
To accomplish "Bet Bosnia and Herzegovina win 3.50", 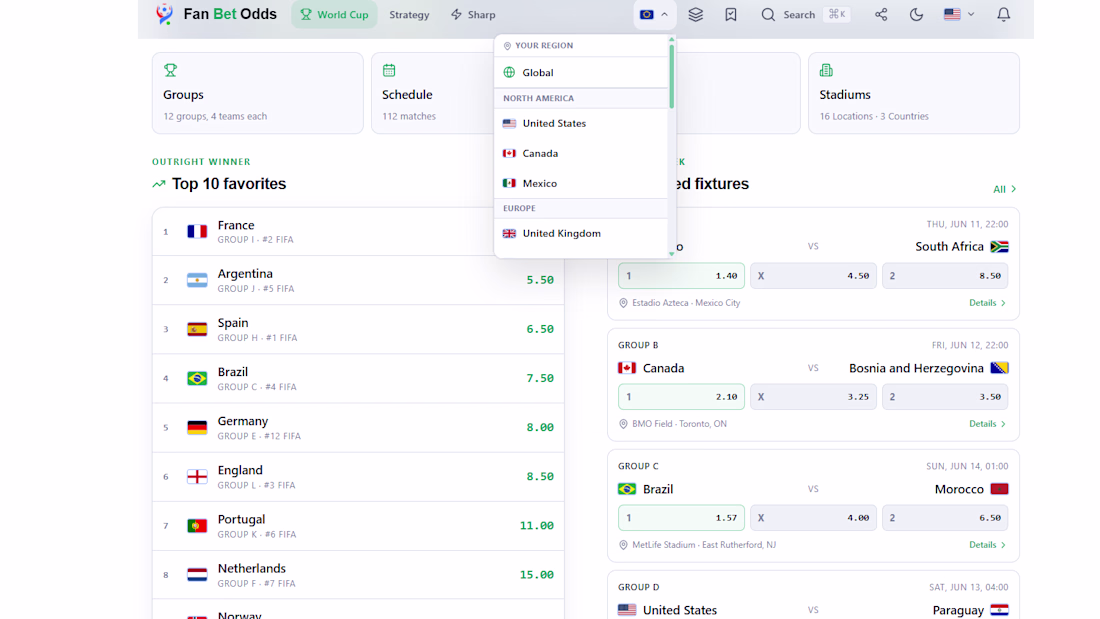I will pyautogui.click(x=945, y=397).
